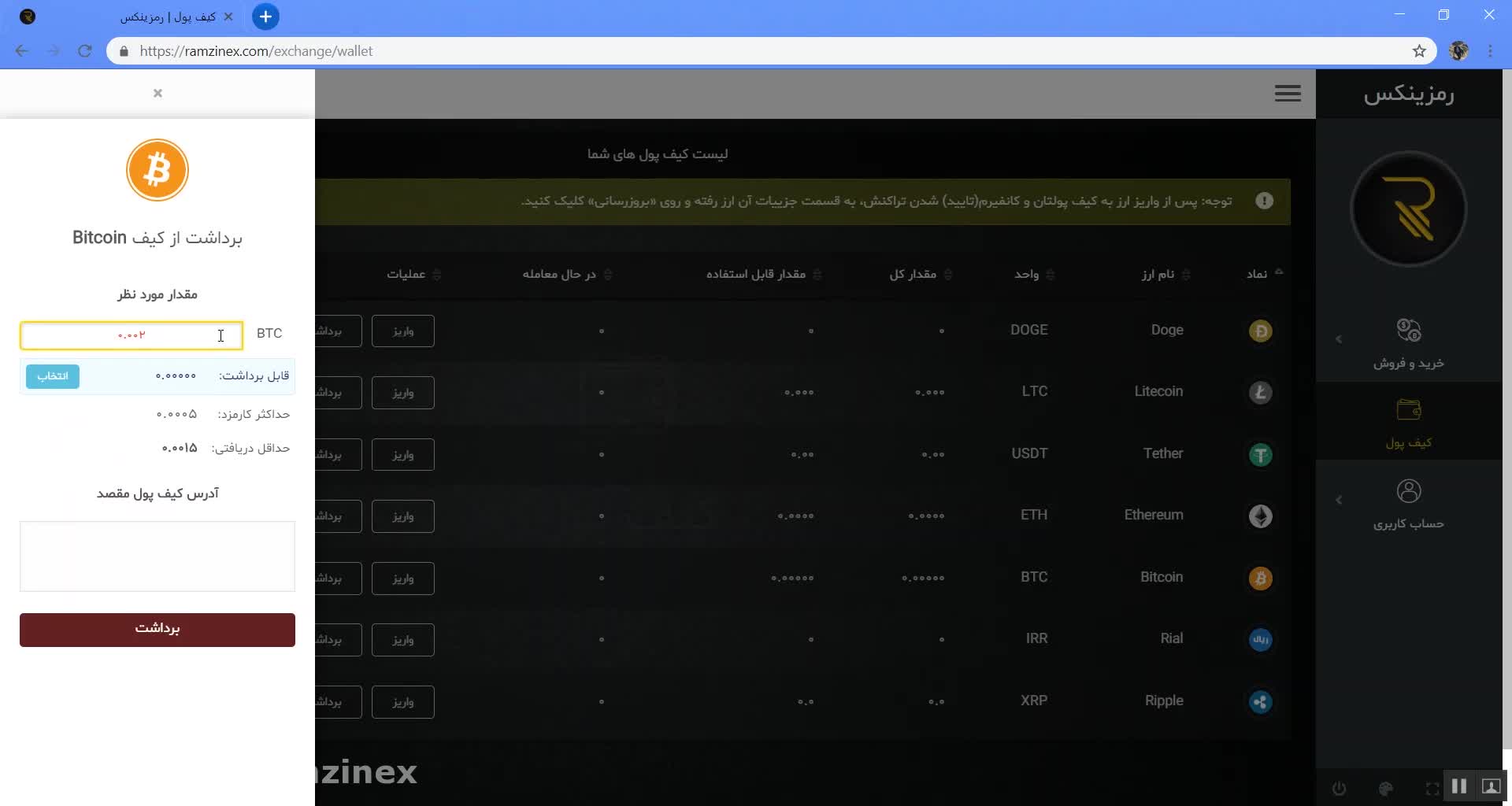The height and width of the screenshot is (806, 1512).
Task: Click the destination wallet address textbox
Action: (x=157, y=556)
